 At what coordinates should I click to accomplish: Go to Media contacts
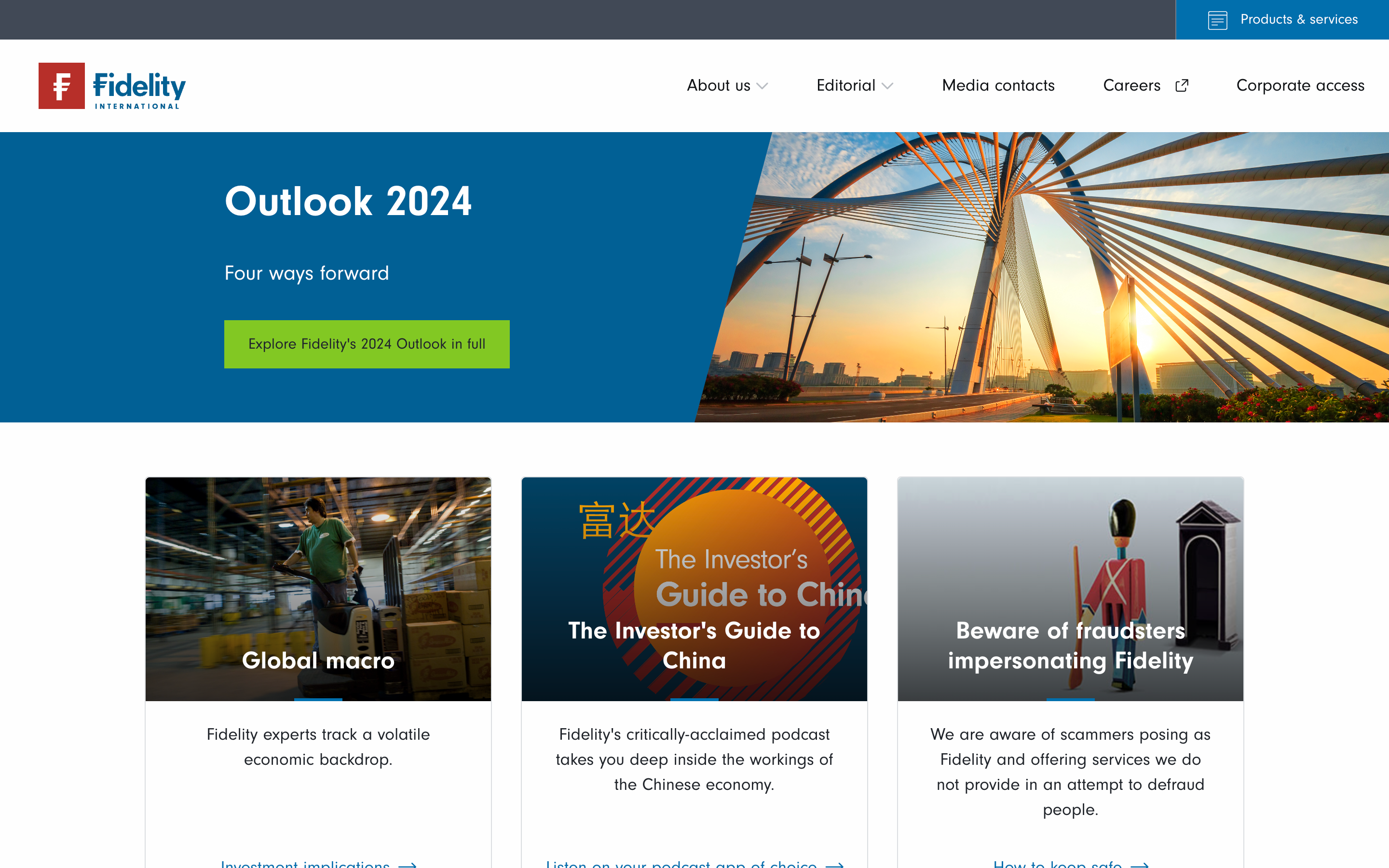pos(998,85)
